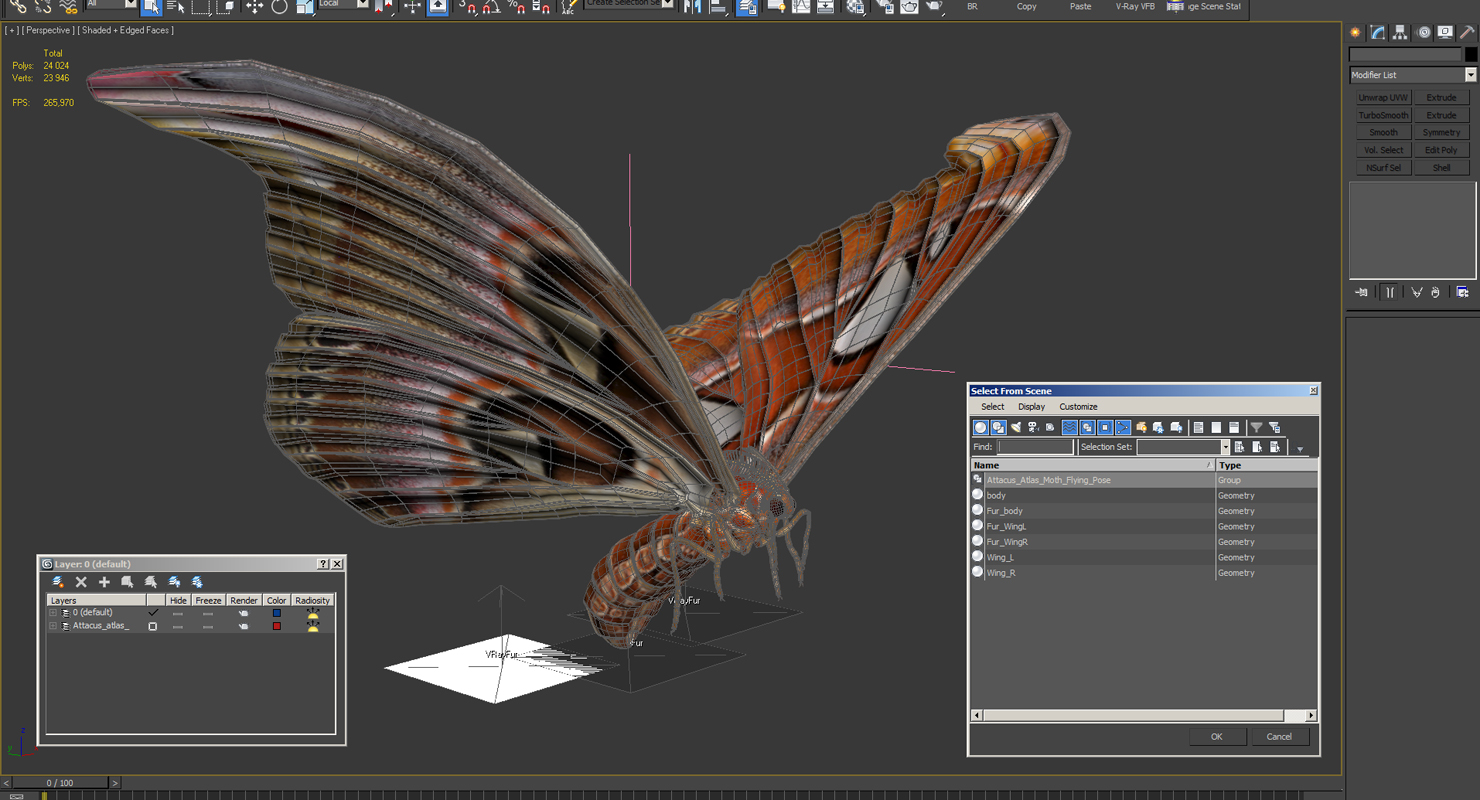
Task: Click Select Highlighted Objects and Layers icon
Action: pos(127,582)
